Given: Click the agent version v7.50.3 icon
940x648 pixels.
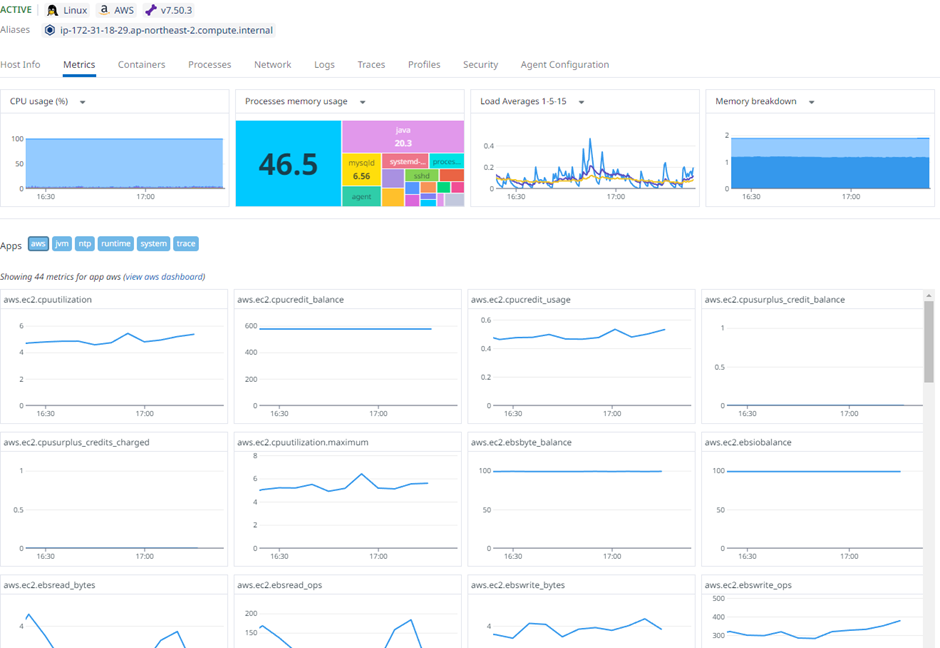Looking at the screenshot, I should point(151,10).
